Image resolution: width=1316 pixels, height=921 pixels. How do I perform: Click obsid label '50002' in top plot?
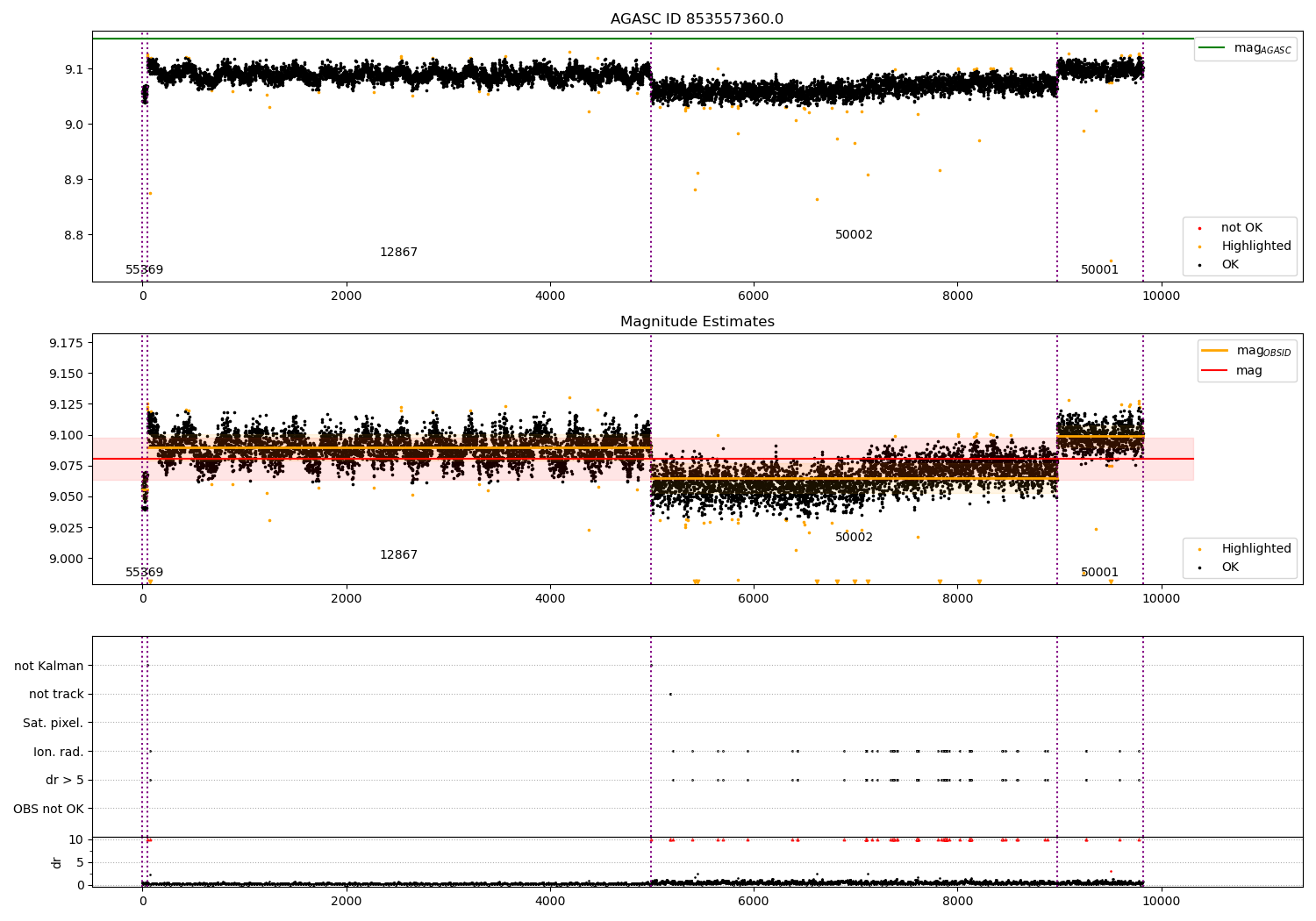tap(854, 235)
